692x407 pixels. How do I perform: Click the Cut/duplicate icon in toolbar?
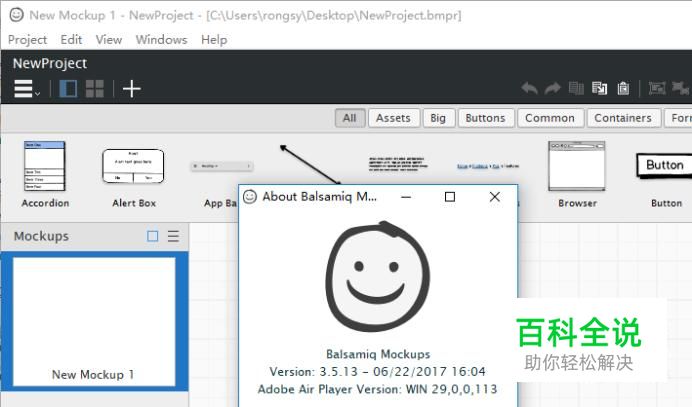[x=599, y=88]
